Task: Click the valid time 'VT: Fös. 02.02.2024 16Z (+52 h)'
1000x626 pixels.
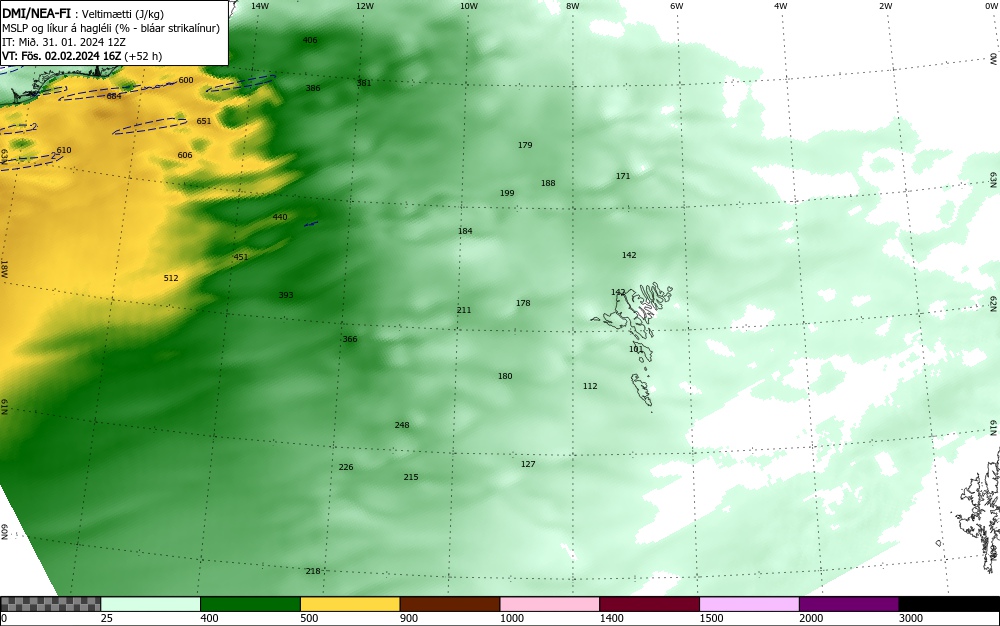Action: tap(82, 56)
